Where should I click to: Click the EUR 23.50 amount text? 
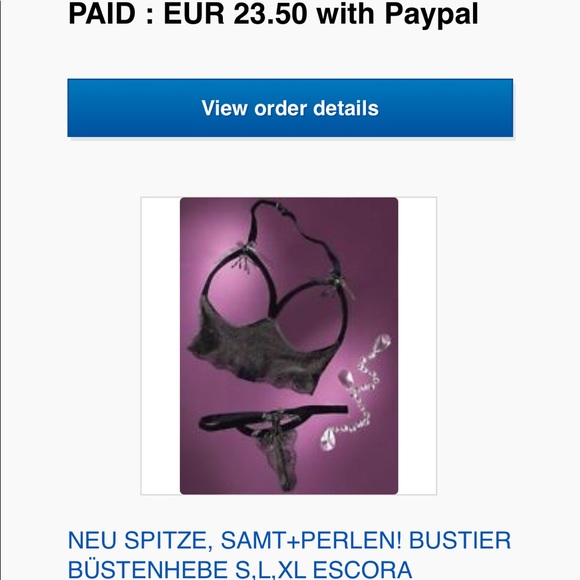click(x=235, y=14)
